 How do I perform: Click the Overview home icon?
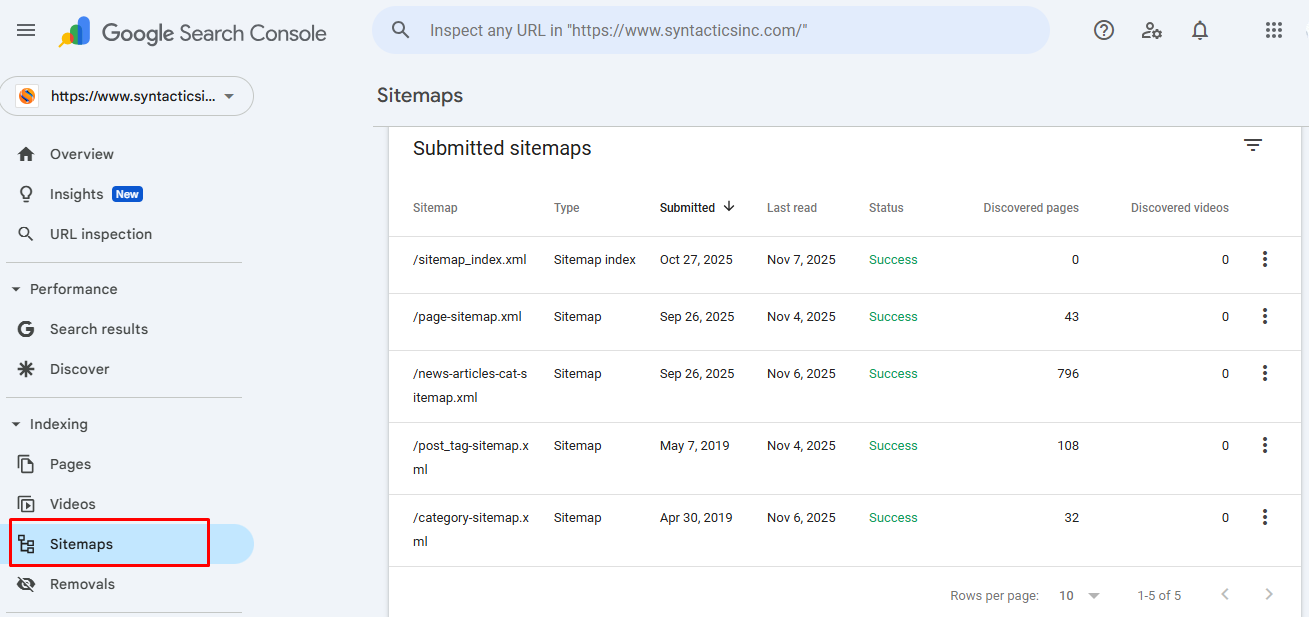tap(26, 154)
